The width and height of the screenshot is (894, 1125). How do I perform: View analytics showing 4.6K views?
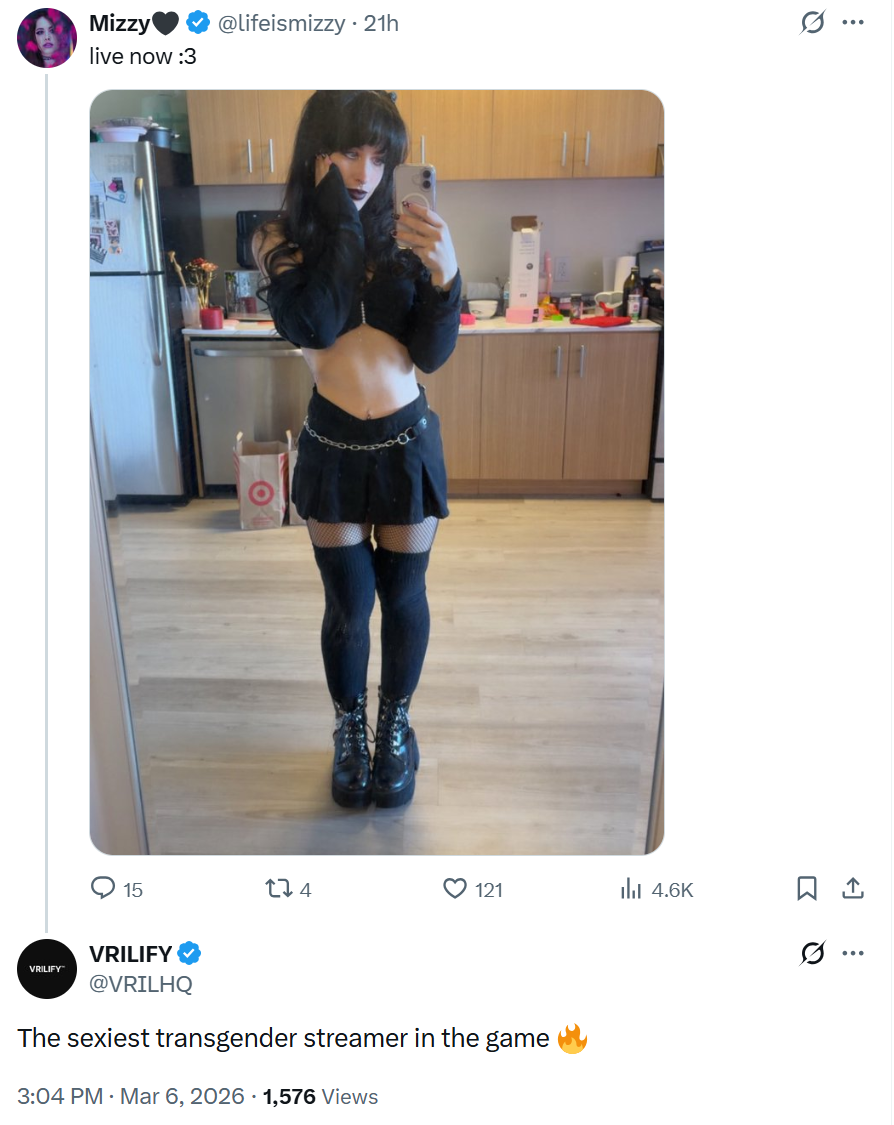657,890
